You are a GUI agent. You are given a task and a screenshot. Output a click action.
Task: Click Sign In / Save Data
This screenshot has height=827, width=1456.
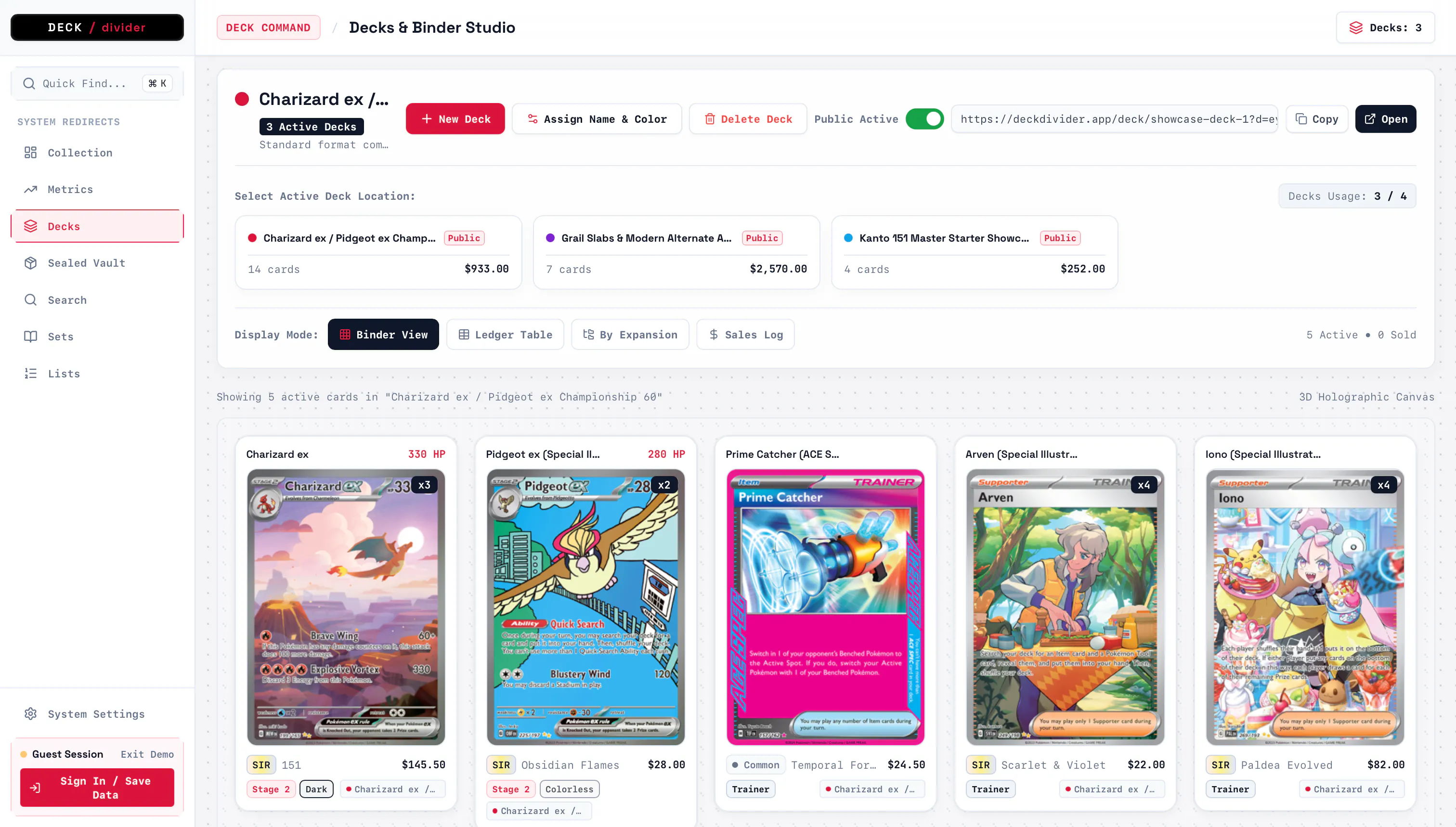[97, 788]
